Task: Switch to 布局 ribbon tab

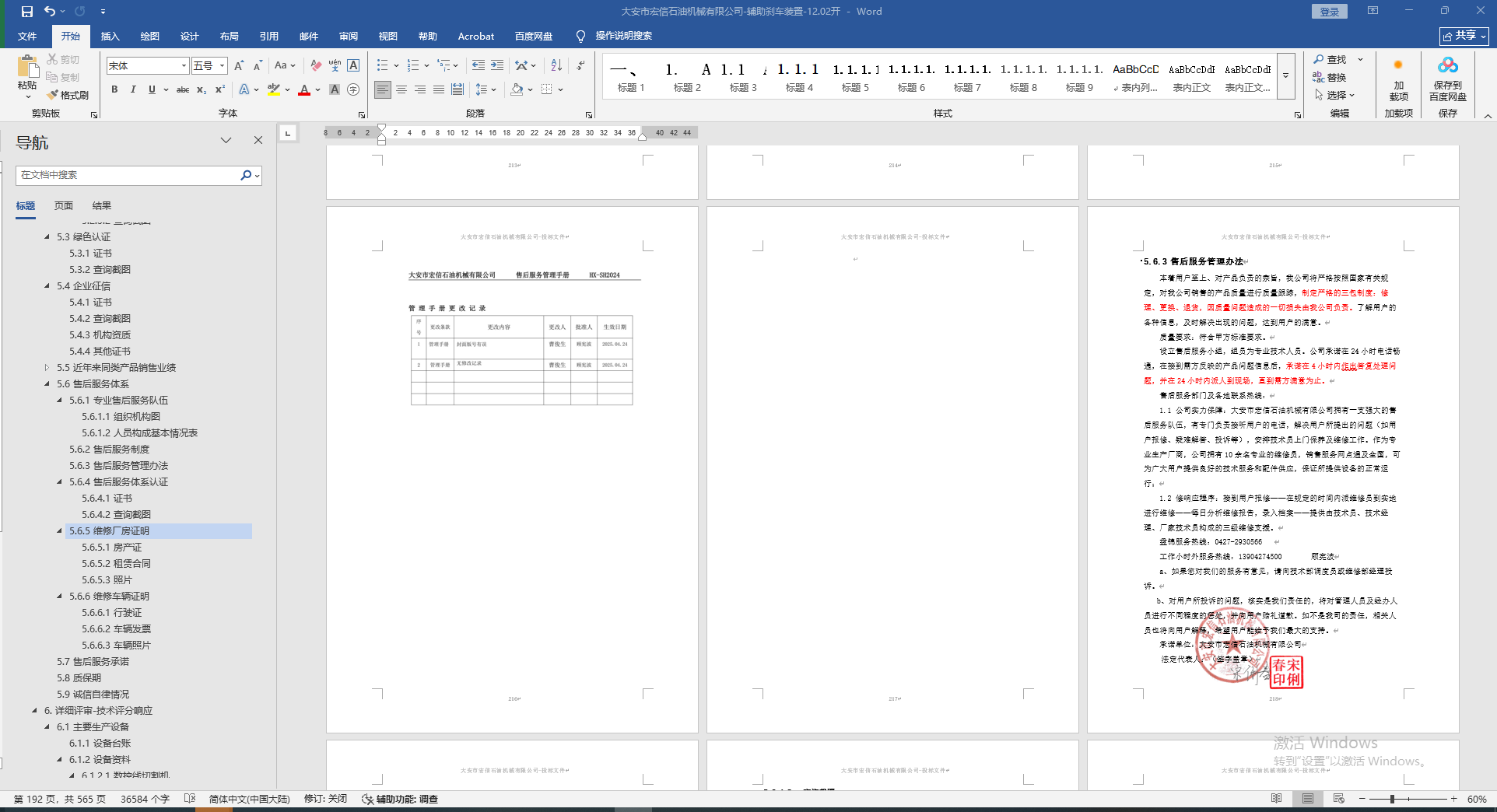Action: [x=230, y=37]
